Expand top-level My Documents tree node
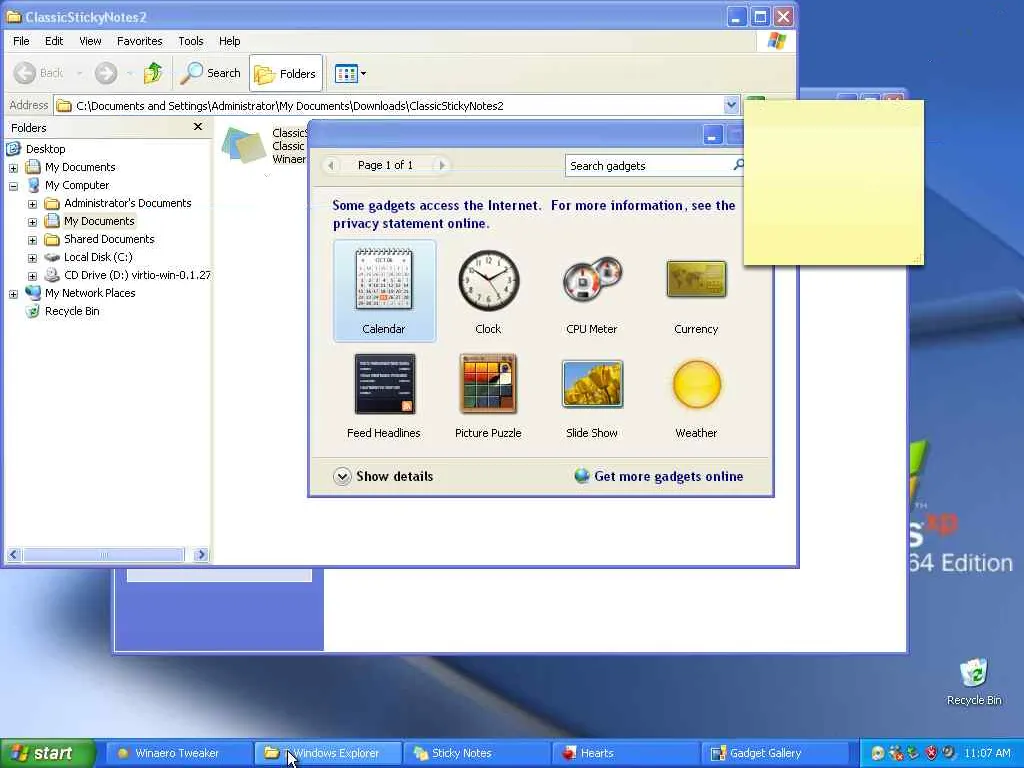 click(13, 168)
